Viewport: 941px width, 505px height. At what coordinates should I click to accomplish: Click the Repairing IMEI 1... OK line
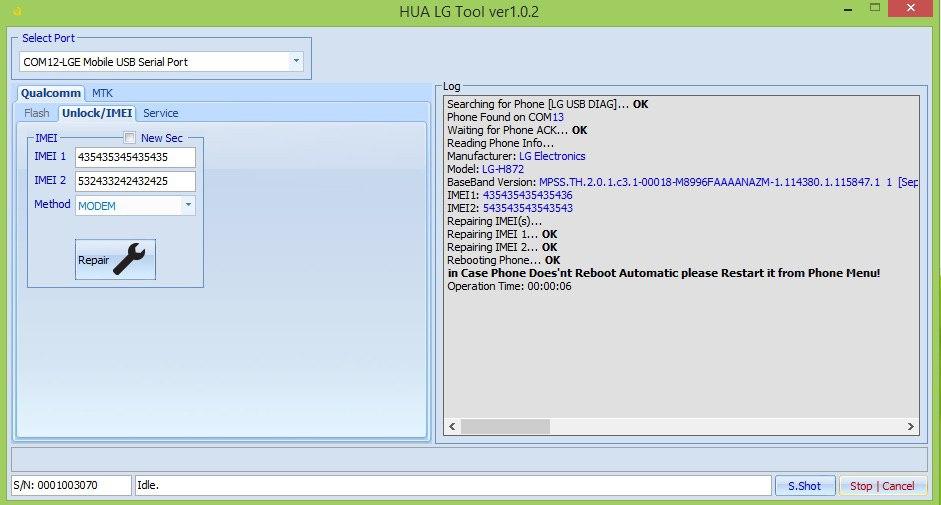tap(502, 234)
